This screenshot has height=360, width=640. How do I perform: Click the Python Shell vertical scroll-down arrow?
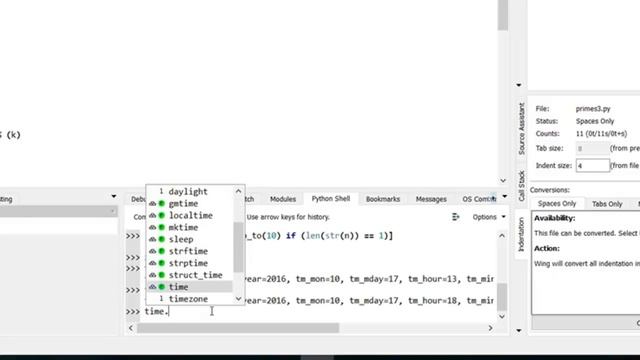click(502, 316)
